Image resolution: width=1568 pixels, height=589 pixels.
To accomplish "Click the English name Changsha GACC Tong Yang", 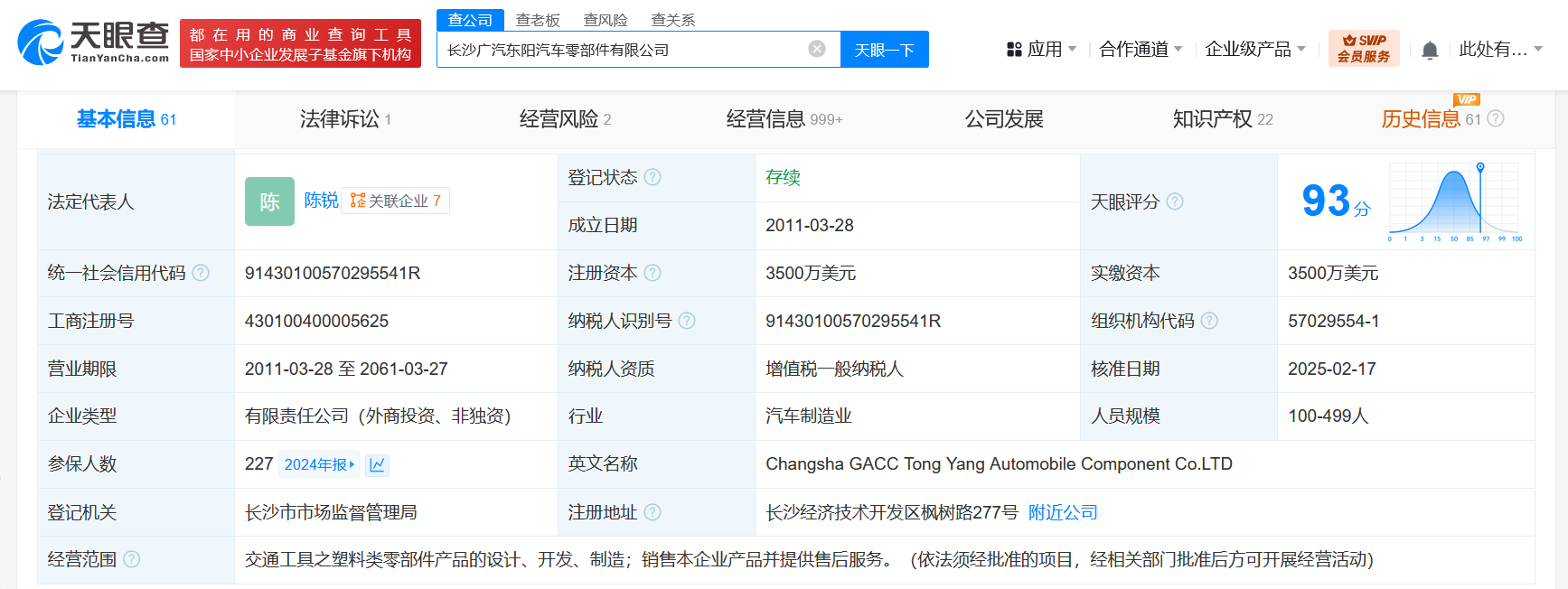I will (999, 463).
